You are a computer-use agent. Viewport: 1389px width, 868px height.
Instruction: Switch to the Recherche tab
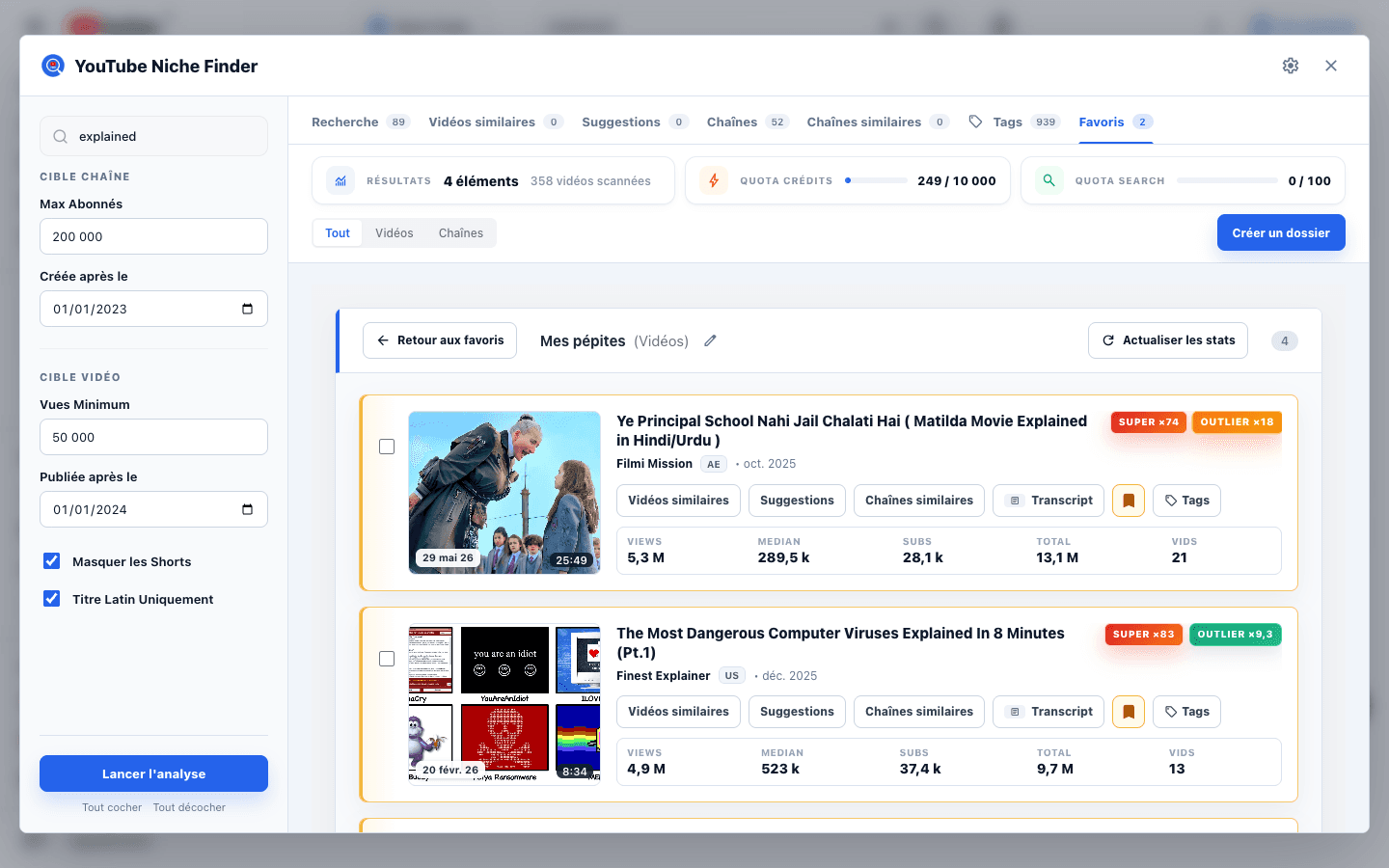pyautogui.click(x=360, y=122)
